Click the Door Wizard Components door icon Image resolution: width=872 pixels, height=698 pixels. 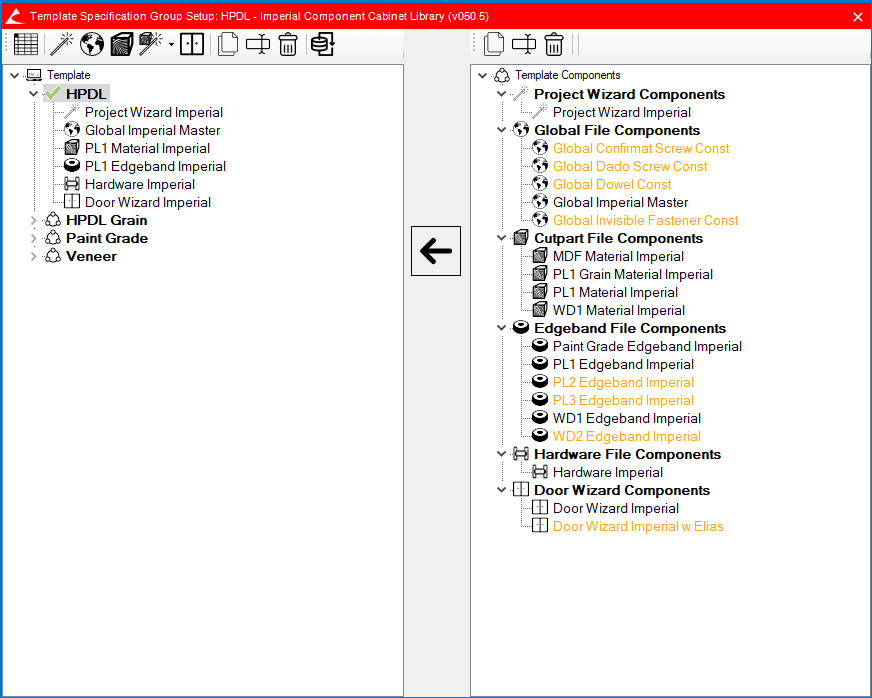click(521, 489)
